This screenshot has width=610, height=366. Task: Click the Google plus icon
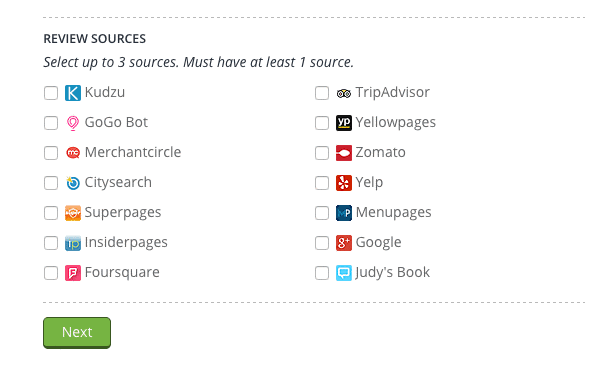click(344, 243)
